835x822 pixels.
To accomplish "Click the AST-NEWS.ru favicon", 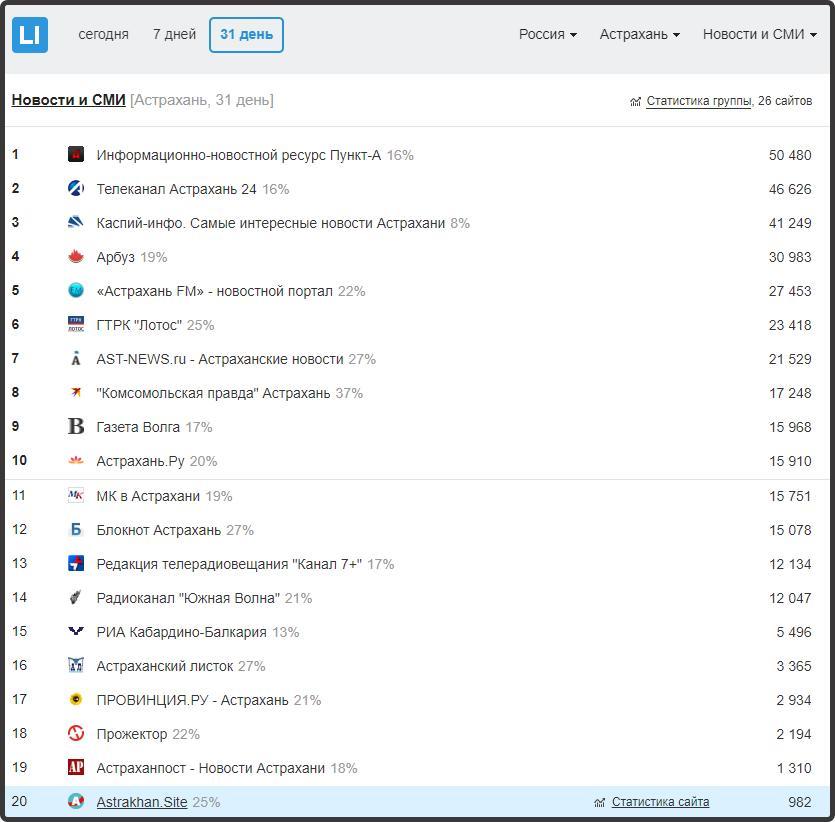I will click(x=76, y=358).
